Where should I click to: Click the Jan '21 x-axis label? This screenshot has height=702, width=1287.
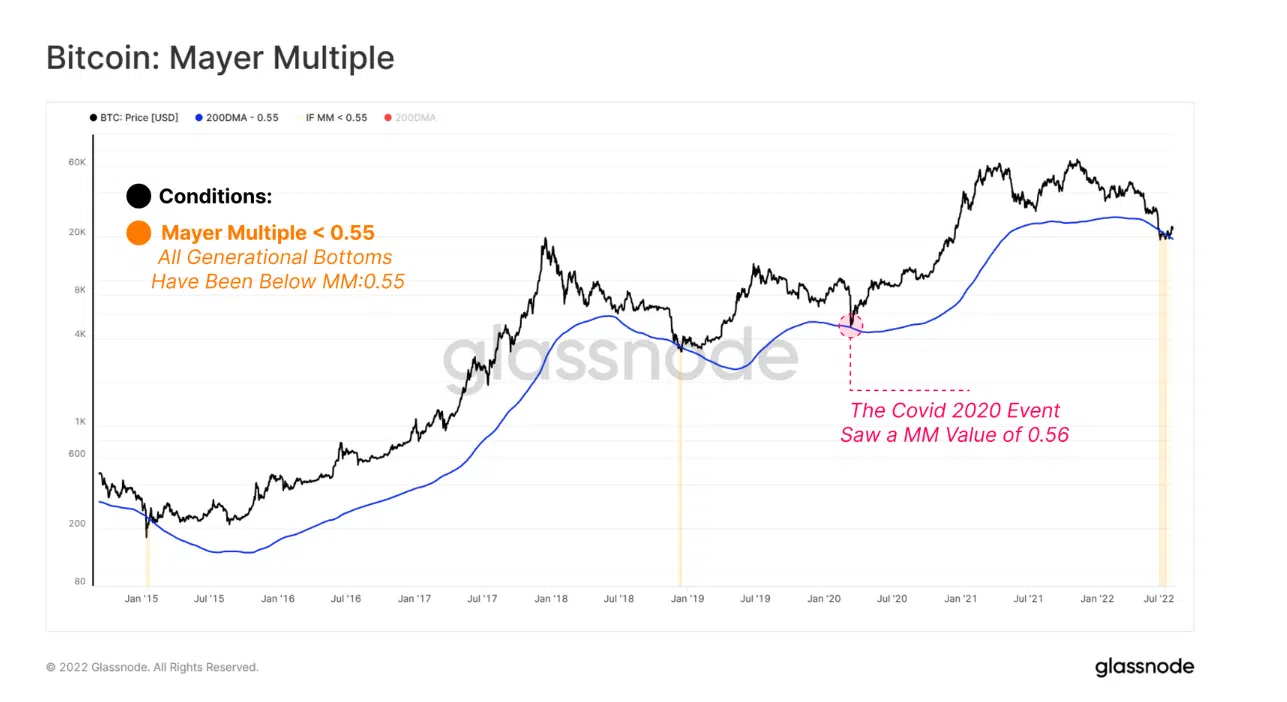click(960, 600)
